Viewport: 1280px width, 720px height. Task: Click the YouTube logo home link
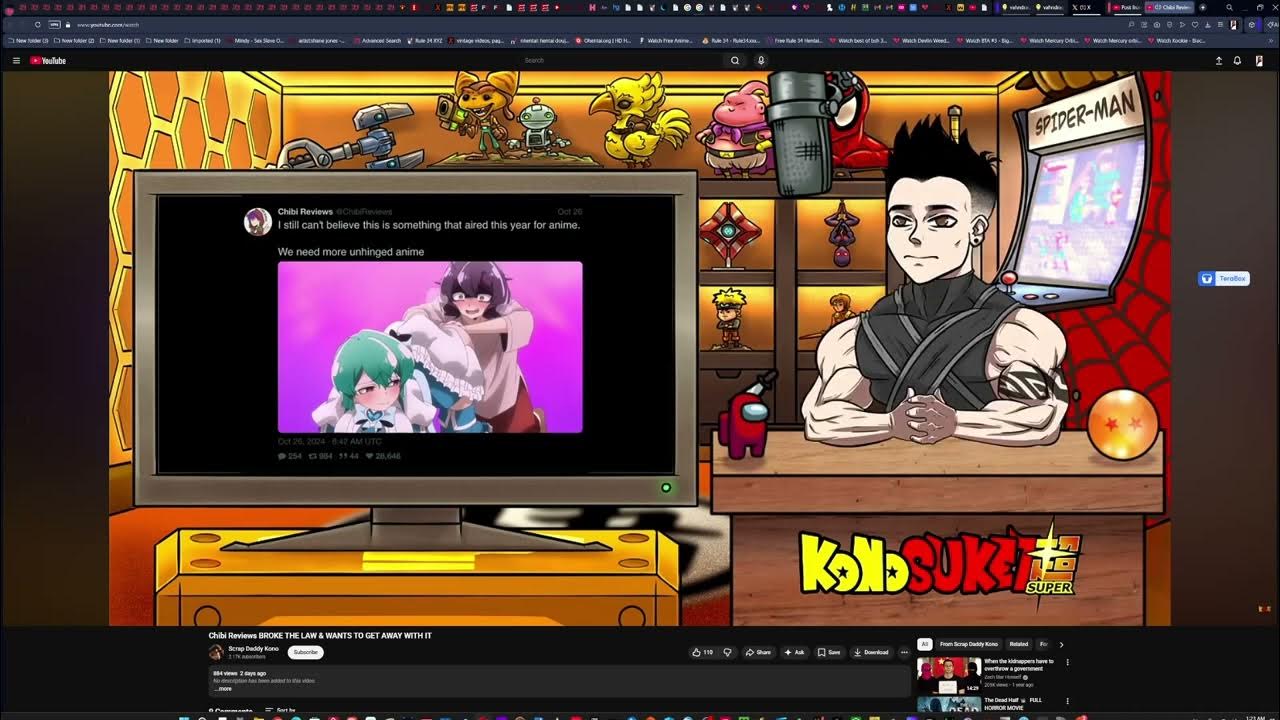(x=48, y=61)
